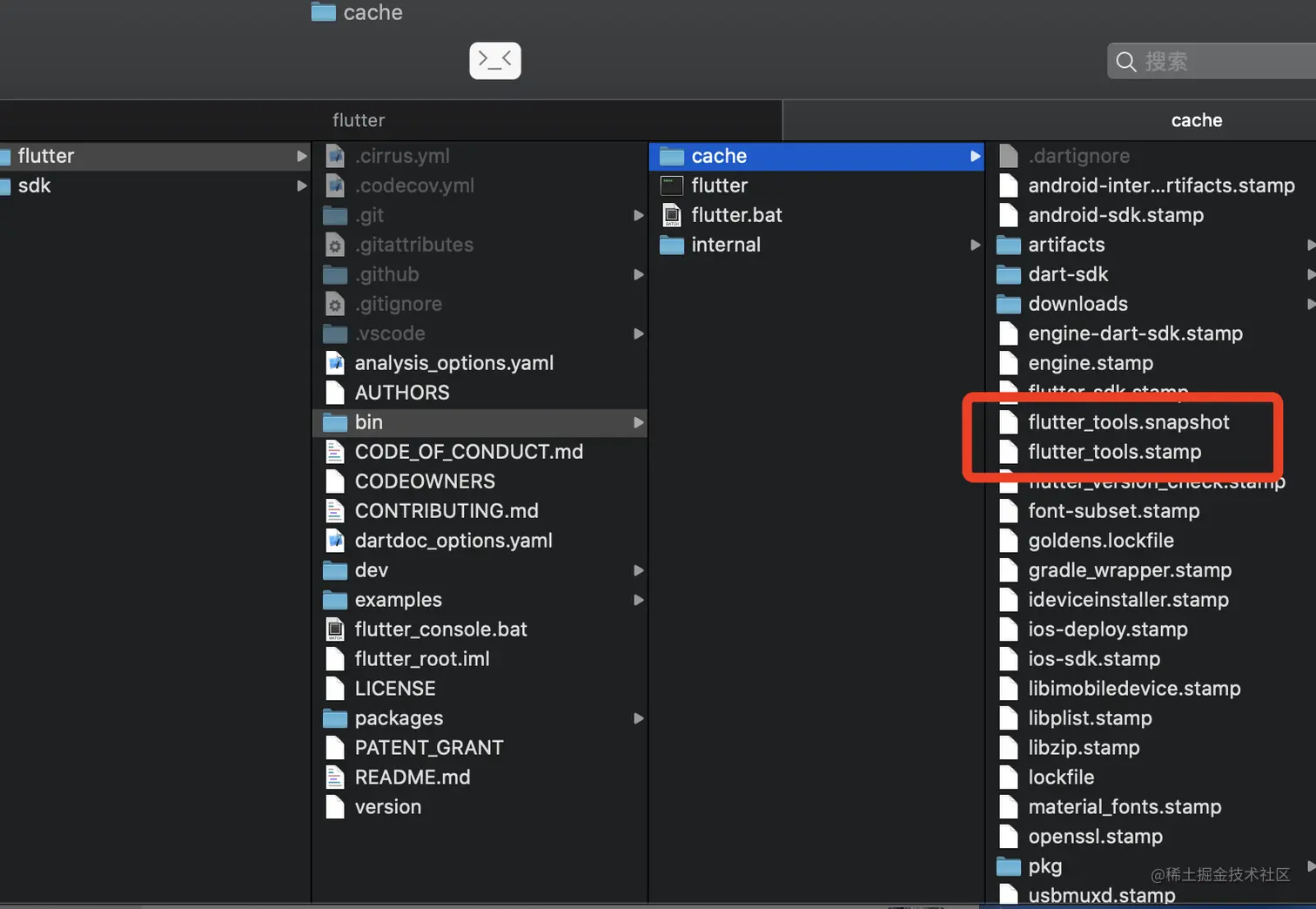Click the CODE_OF_CONDUCT.md file icon
This screenshot has width=1316, height=909.
(x=335, y=452)
